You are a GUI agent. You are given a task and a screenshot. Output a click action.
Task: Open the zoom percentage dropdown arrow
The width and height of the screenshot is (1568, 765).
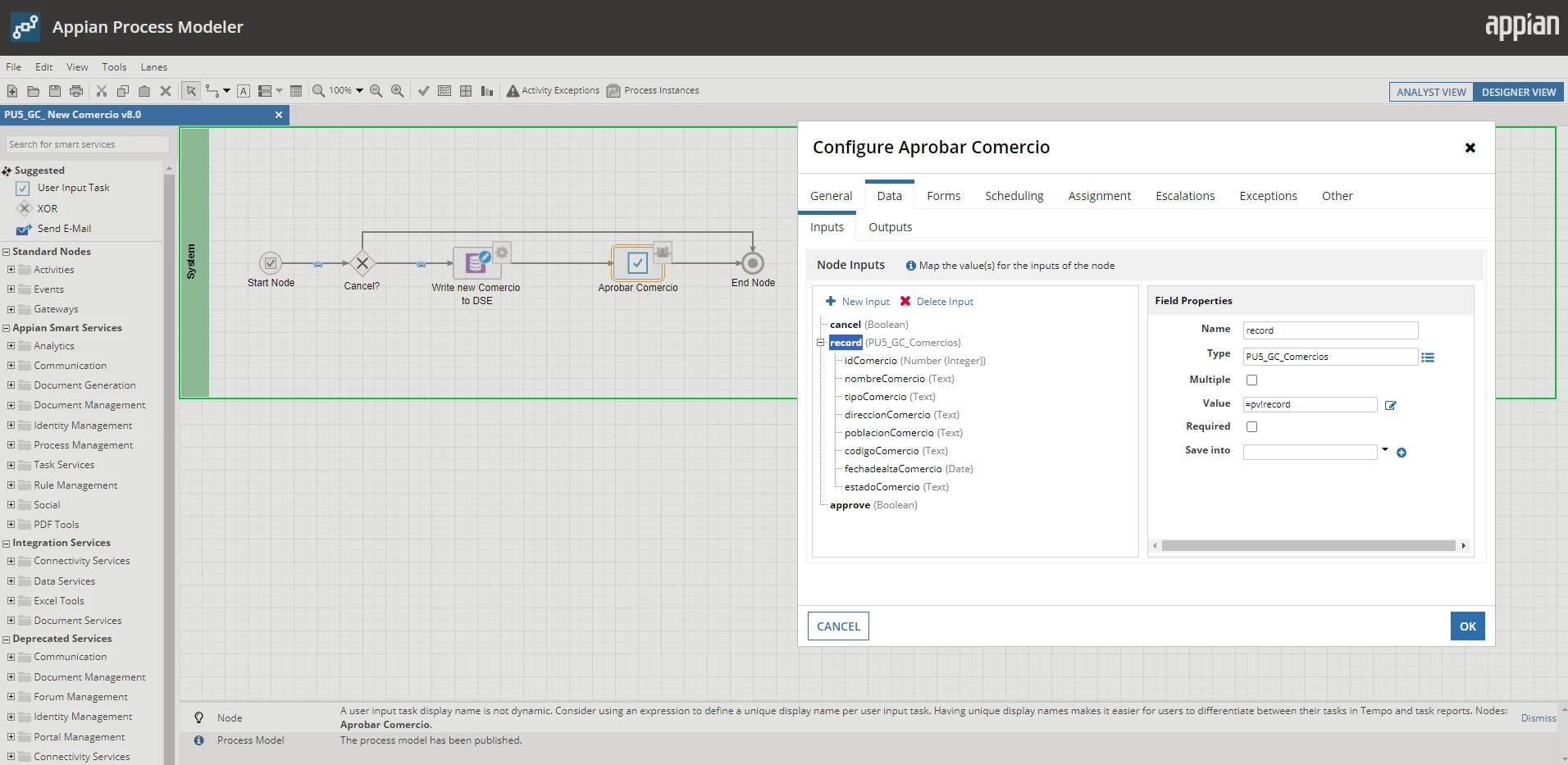click(x=359, y=91)
